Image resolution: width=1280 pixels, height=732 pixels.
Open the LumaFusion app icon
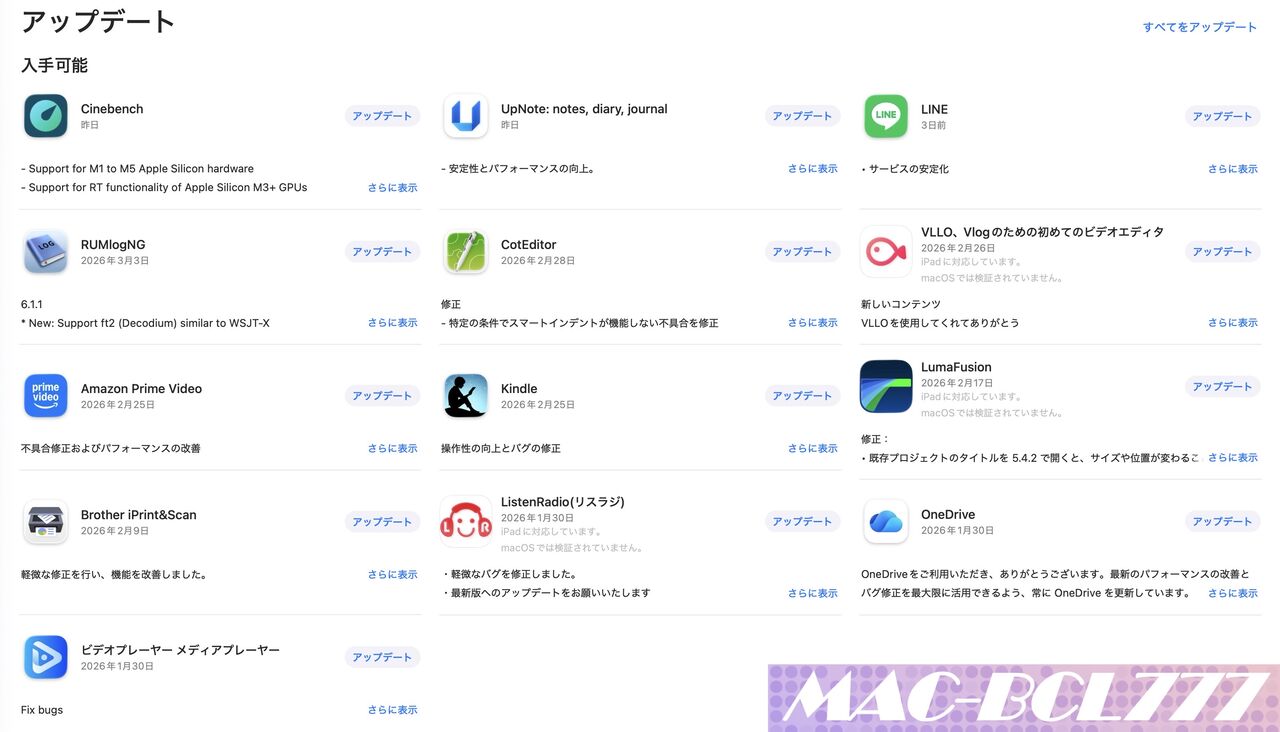coord(885,387)
